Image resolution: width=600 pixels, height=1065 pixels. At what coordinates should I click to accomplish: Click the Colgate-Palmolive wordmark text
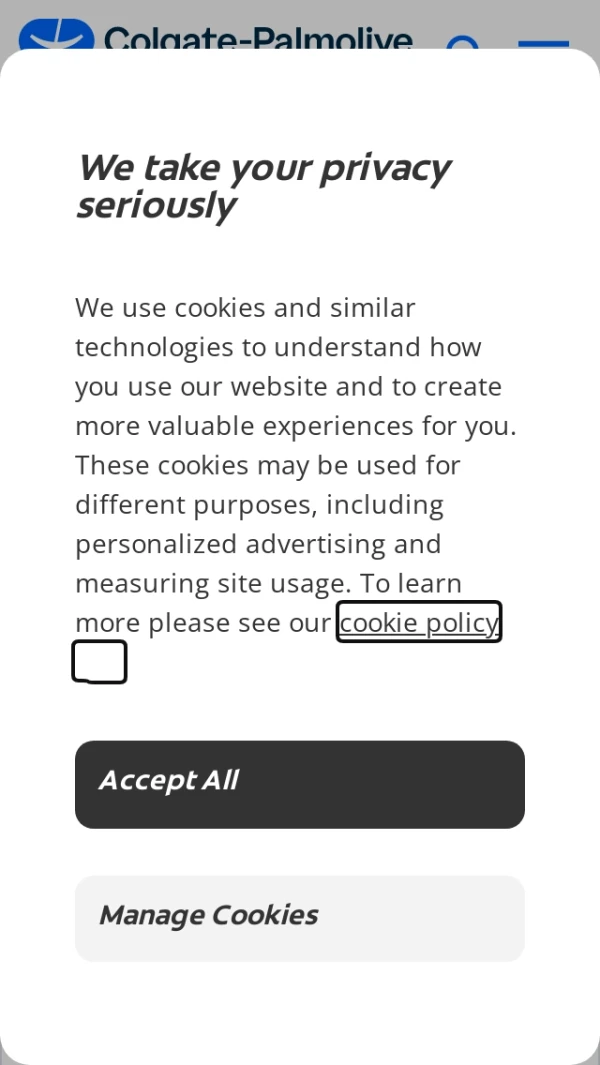pyautogui.click(x=258, y=38)
